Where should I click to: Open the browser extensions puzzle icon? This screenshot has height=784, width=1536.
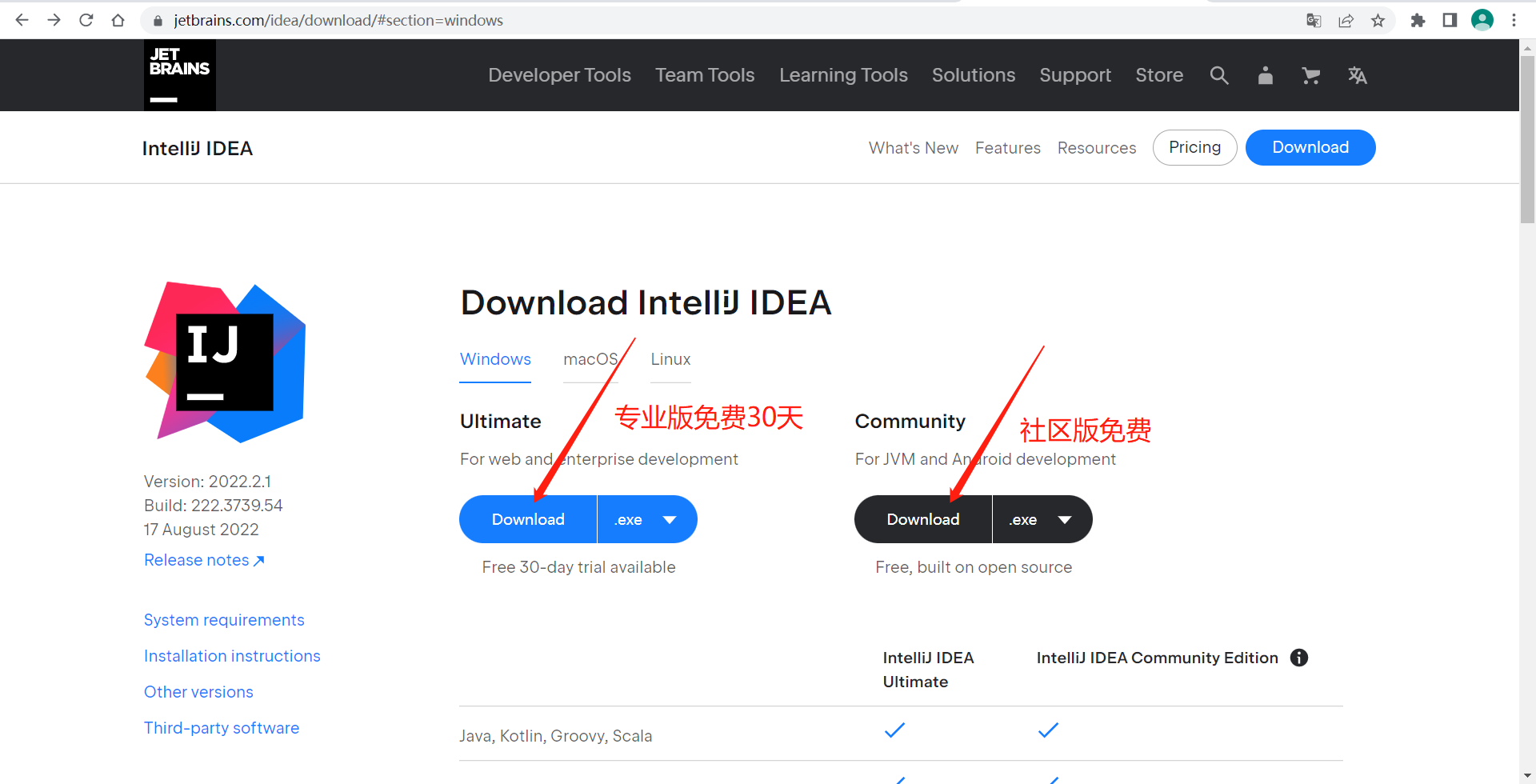click(1418, 20)
